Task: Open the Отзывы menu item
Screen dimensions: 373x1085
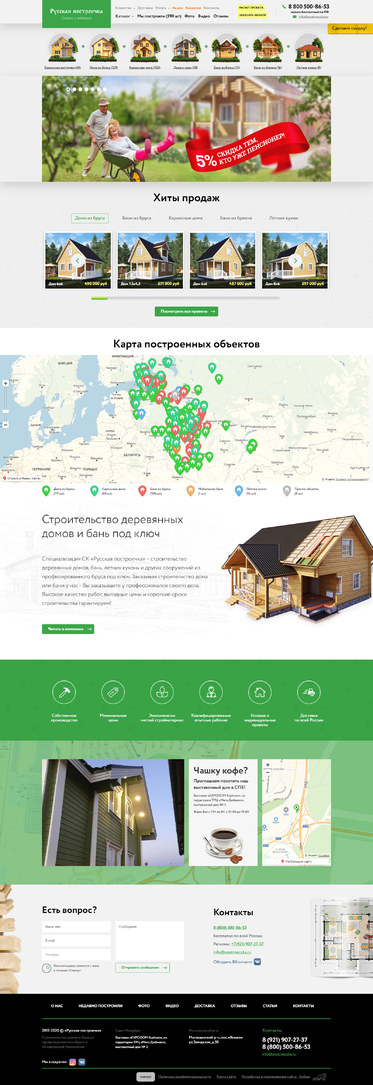Action: (221, 15)
